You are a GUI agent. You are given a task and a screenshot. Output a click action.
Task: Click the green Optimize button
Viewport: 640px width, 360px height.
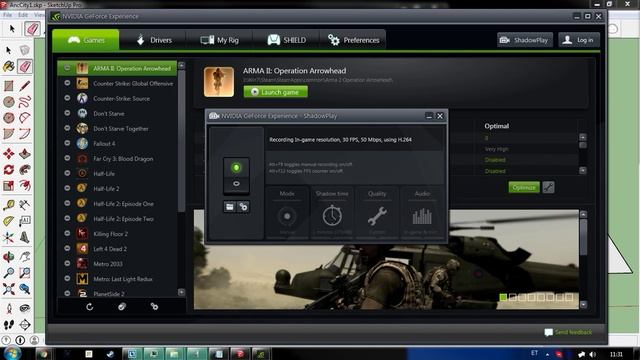tap(524, 187)
